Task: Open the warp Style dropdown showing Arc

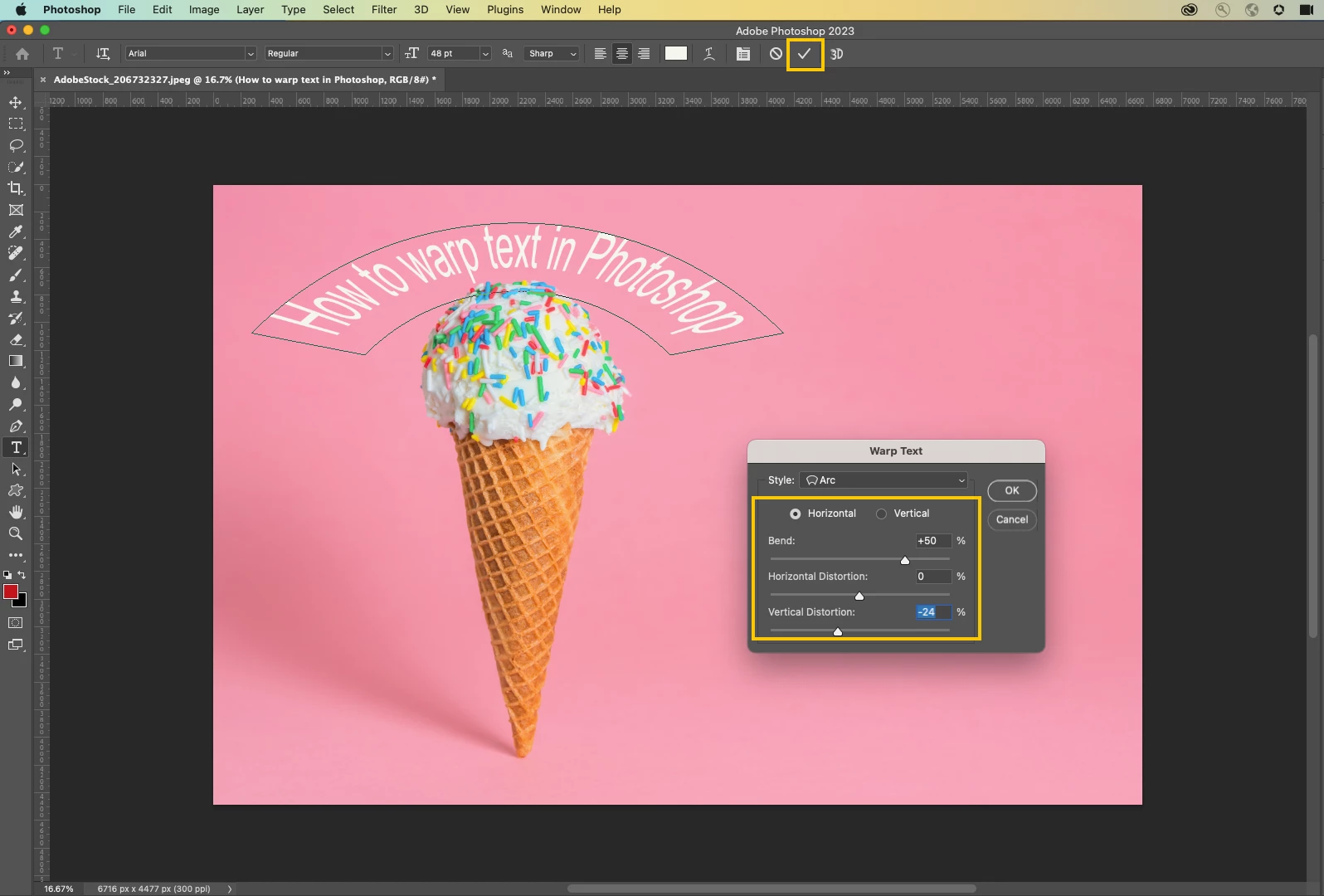Action: [884, 480]
